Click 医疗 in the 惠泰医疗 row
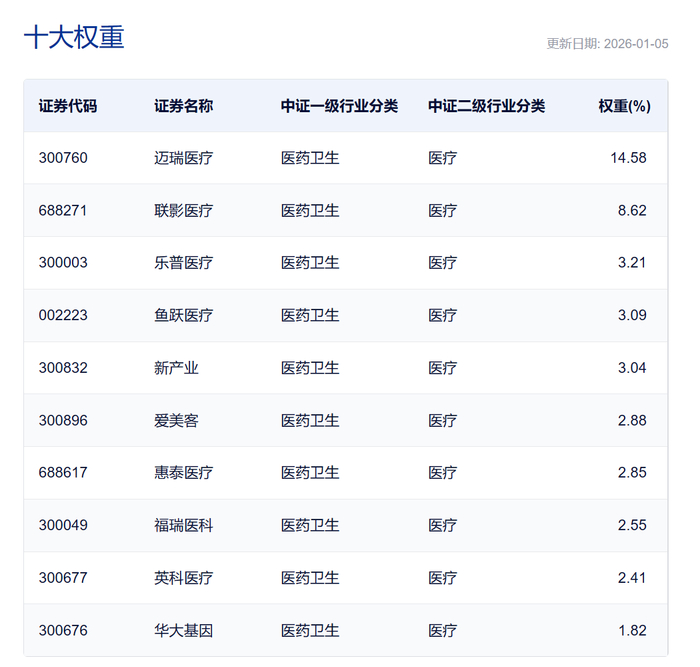700x667 pixels. pos(442,472)
